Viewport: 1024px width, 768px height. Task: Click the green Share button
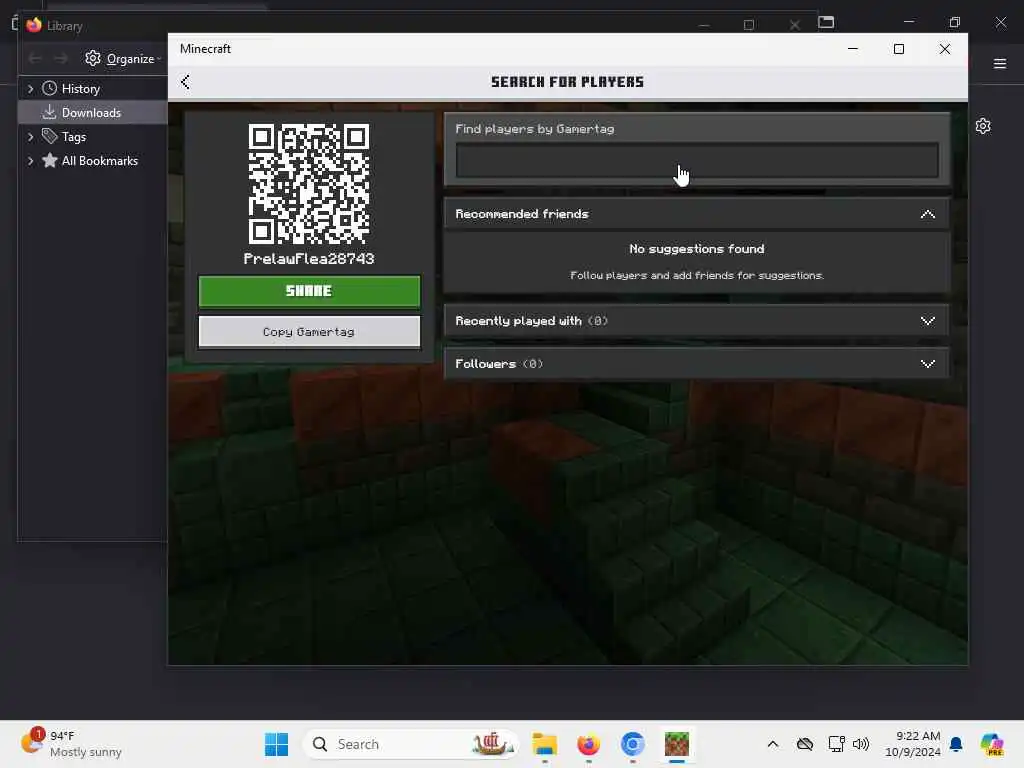(x=309, y=291)
